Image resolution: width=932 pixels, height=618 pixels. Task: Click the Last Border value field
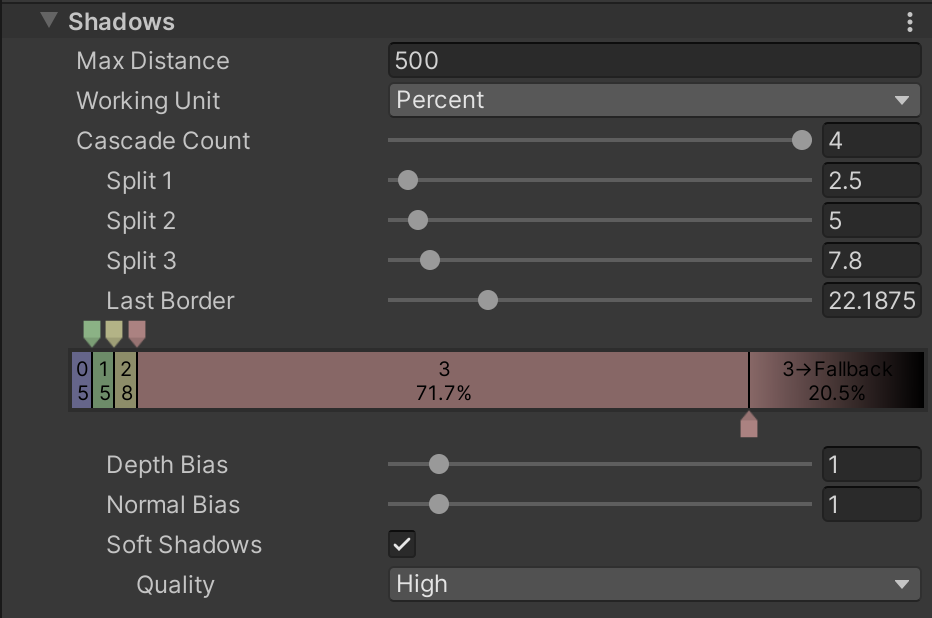click(870, 301)
